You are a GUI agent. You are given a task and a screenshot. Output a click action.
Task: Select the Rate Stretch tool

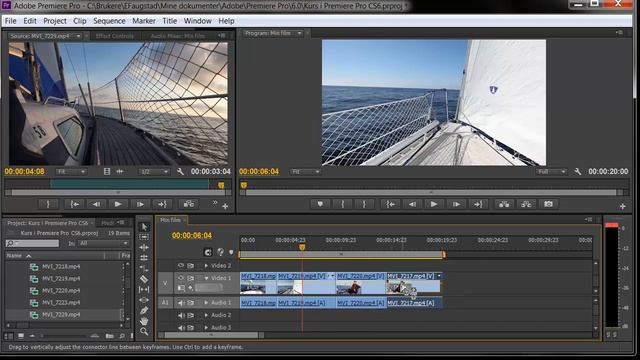[144, 268]
